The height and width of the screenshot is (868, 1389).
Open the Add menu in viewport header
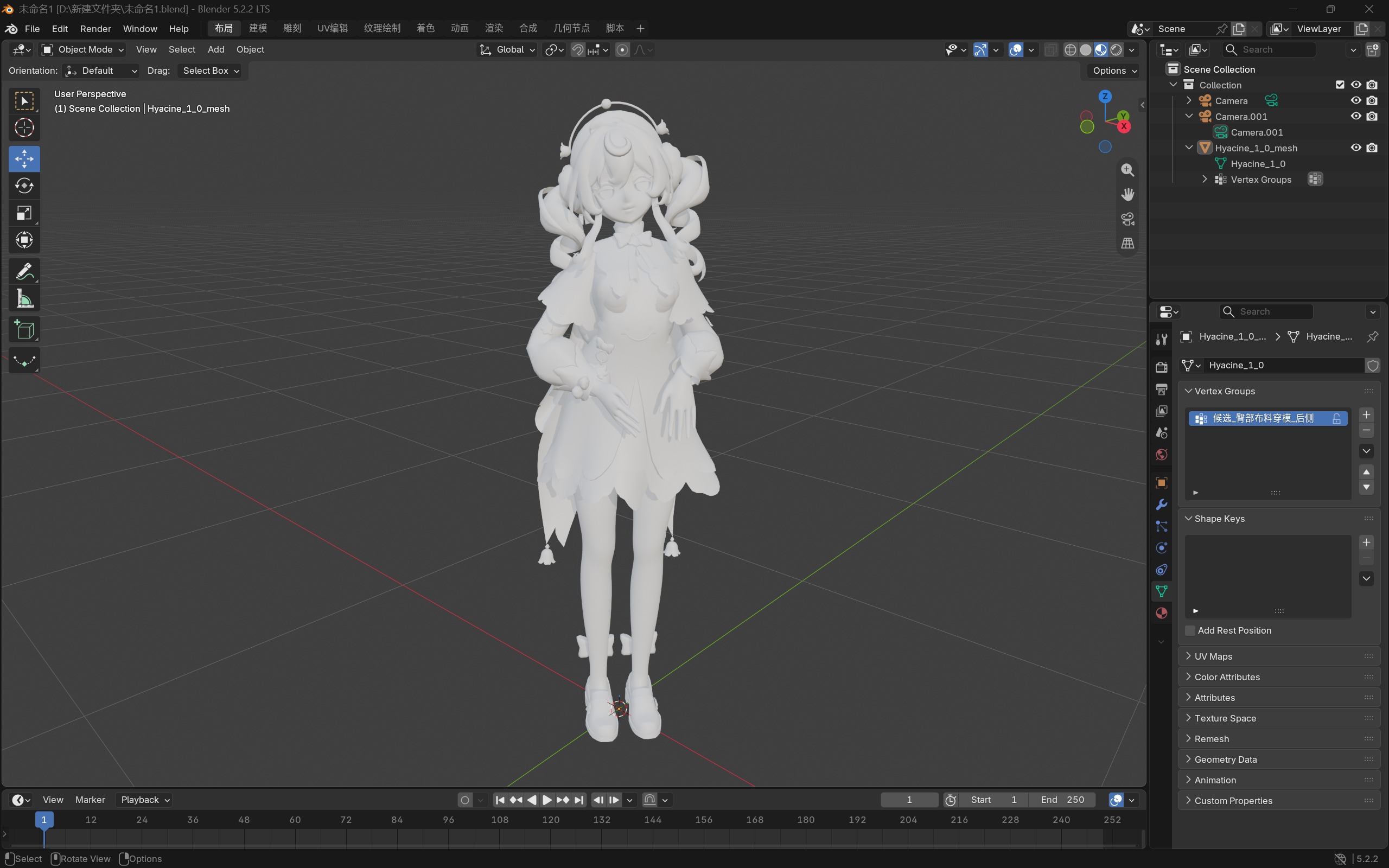(216, 50)
